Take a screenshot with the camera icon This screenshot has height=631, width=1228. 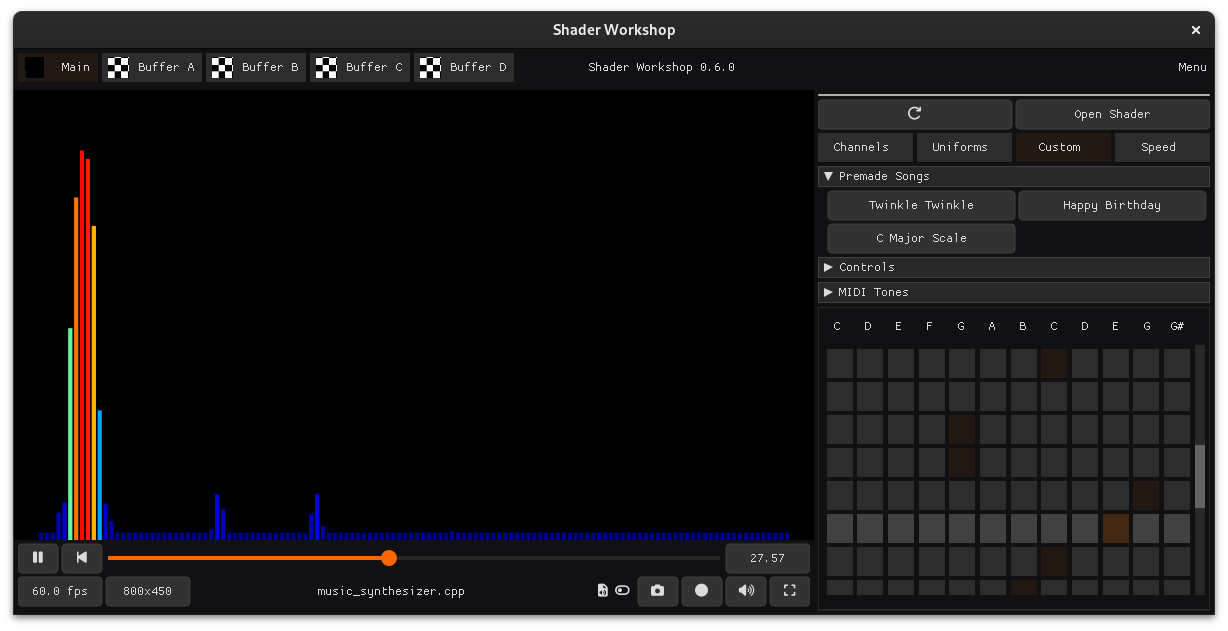(x=657, y=591)
